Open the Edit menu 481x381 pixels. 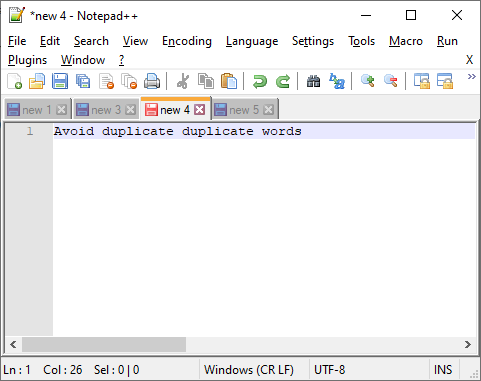coord(50,41)
